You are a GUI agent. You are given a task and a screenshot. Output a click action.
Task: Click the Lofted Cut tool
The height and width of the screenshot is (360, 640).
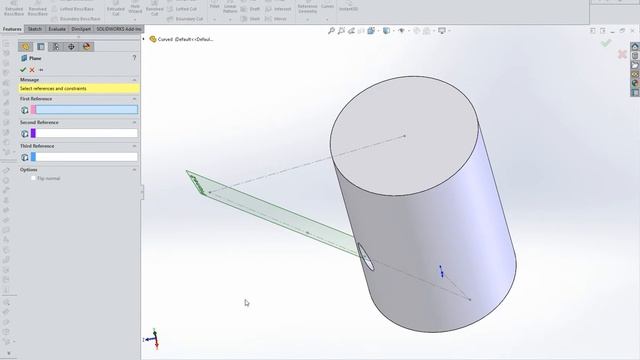(x=182, y=9)
